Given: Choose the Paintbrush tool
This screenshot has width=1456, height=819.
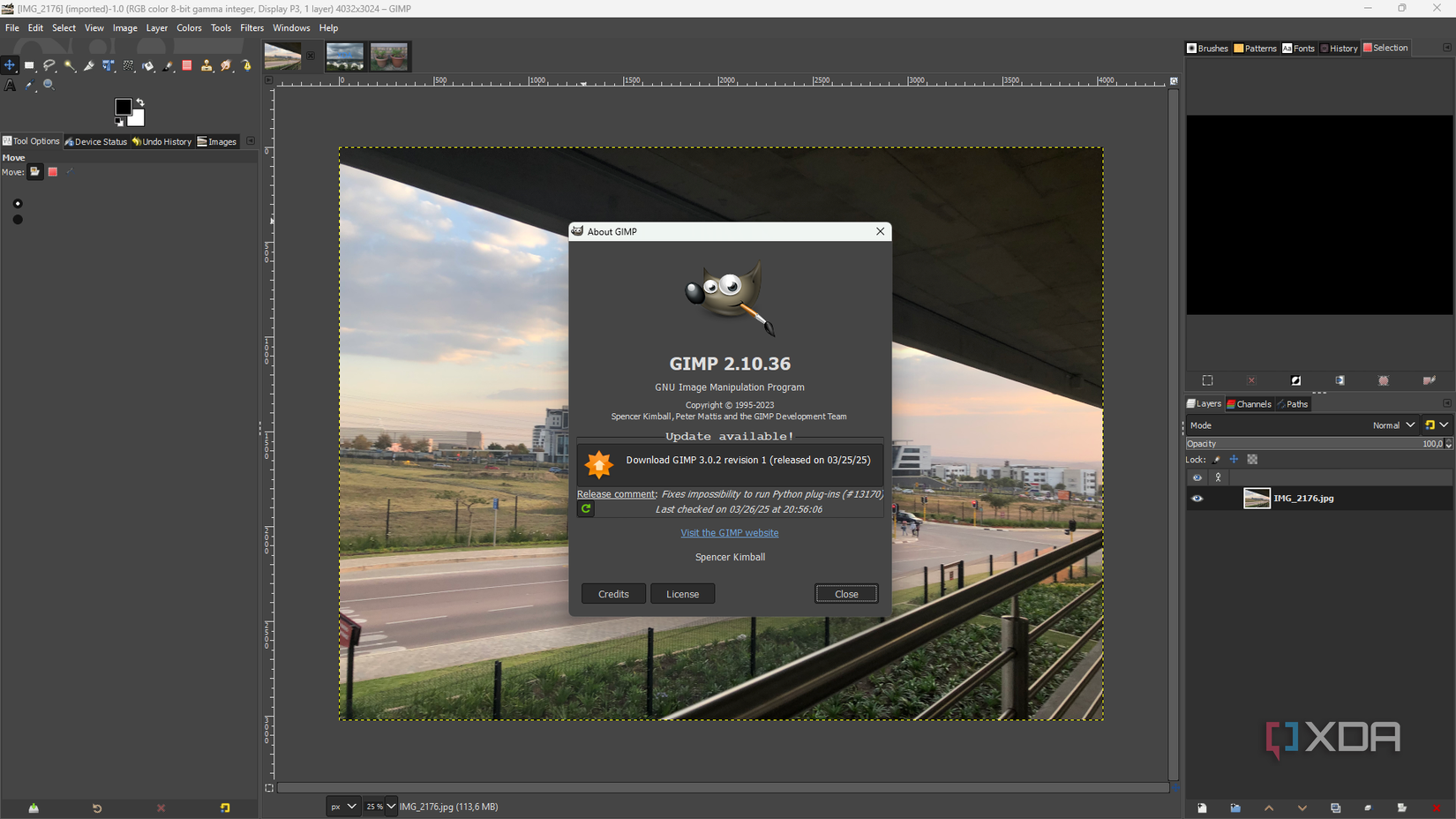Looking at the screenshot, I should pyautogui.click(x=168, y=65).
